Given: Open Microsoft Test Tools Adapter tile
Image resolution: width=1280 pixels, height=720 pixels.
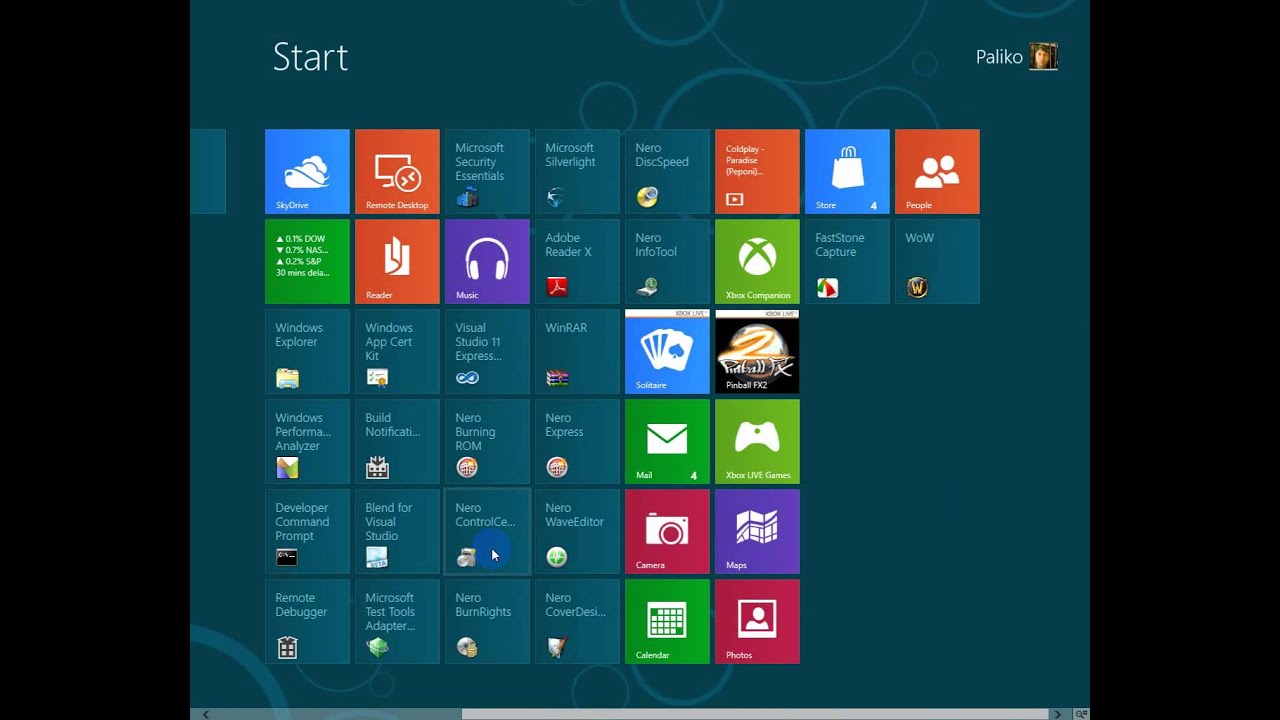Looking at the screenshot, I should [397, 621].
